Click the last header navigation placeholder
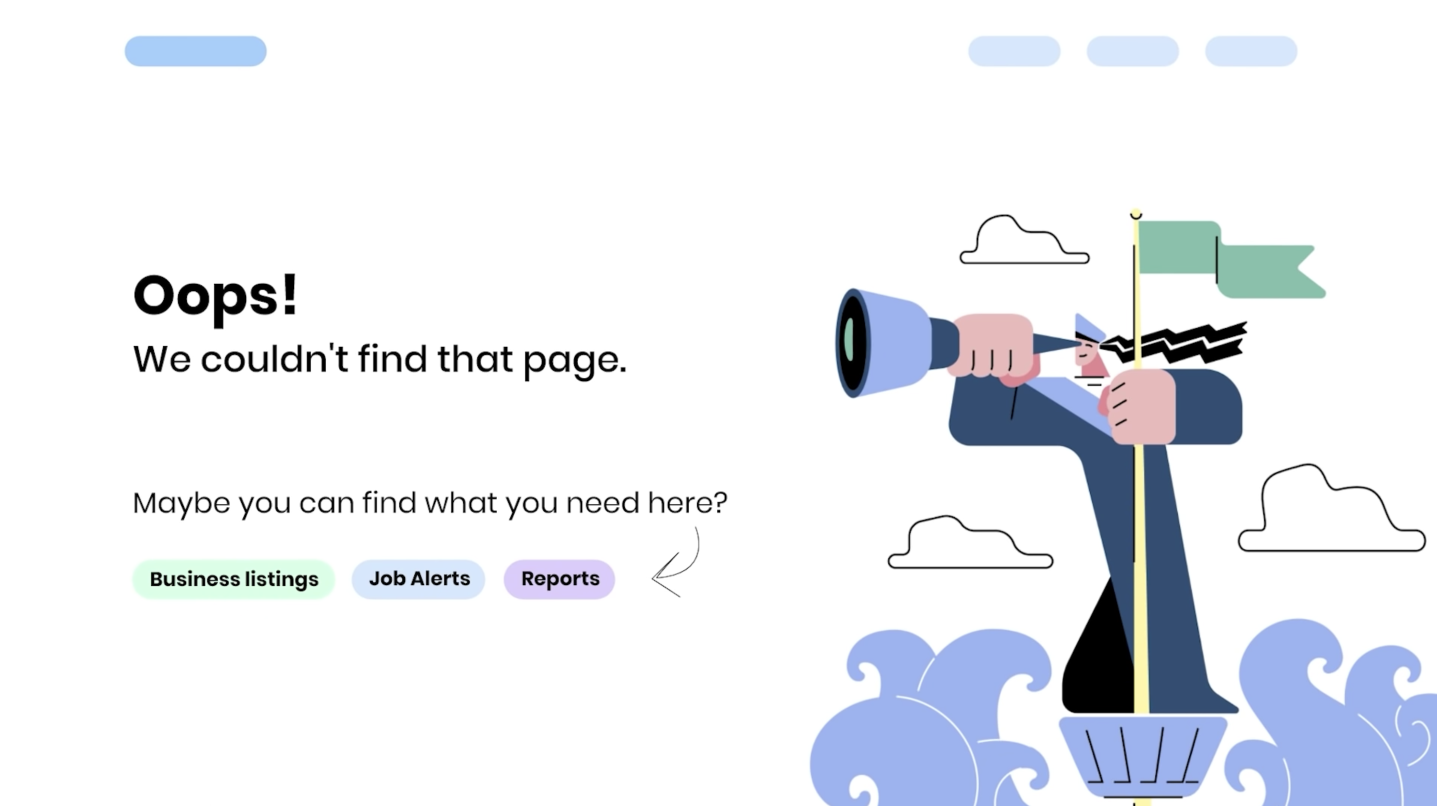The height and width of the screenshot is (806, 1437). point(1251,51)
